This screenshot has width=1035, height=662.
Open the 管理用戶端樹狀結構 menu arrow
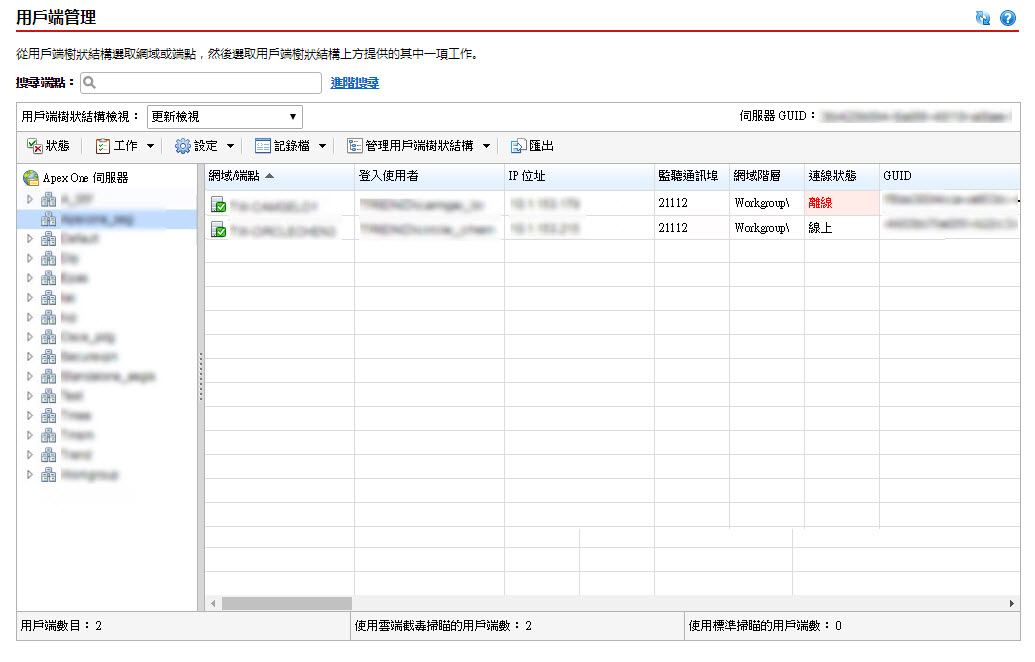pos(487,146)
